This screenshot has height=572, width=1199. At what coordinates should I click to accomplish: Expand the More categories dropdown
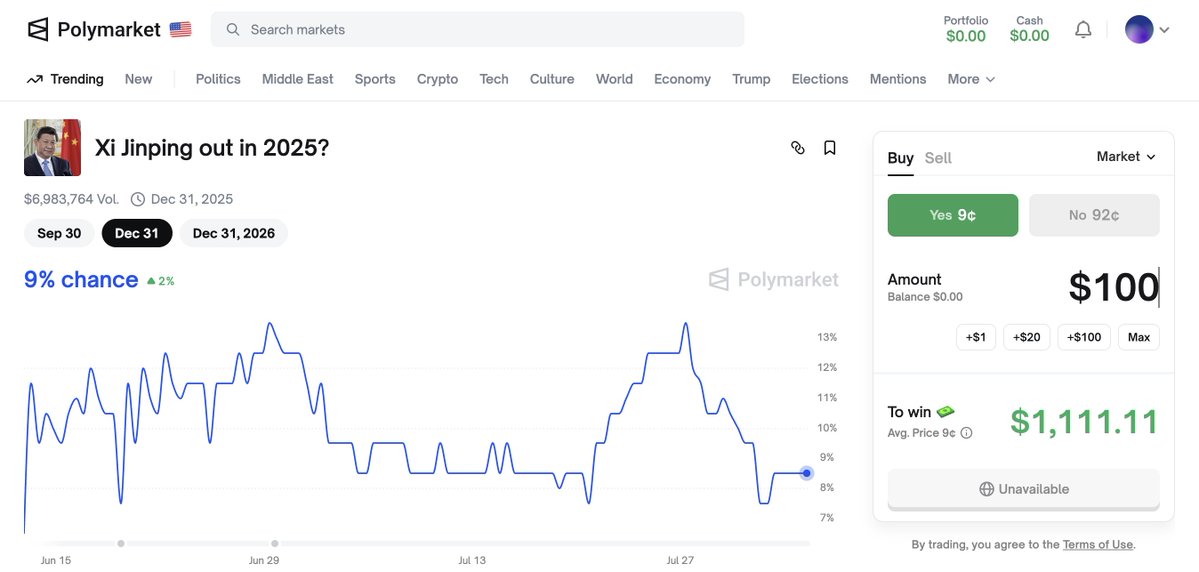click(x=971, y=80)
